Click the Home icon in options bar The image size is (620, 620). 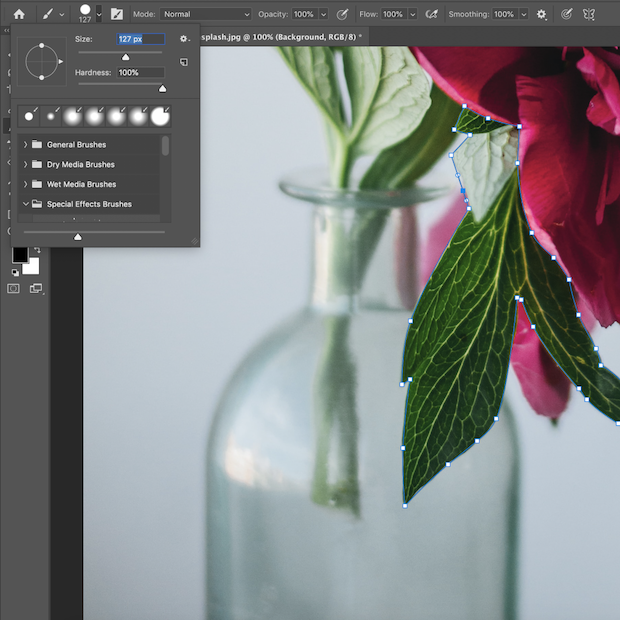[18, 15]
